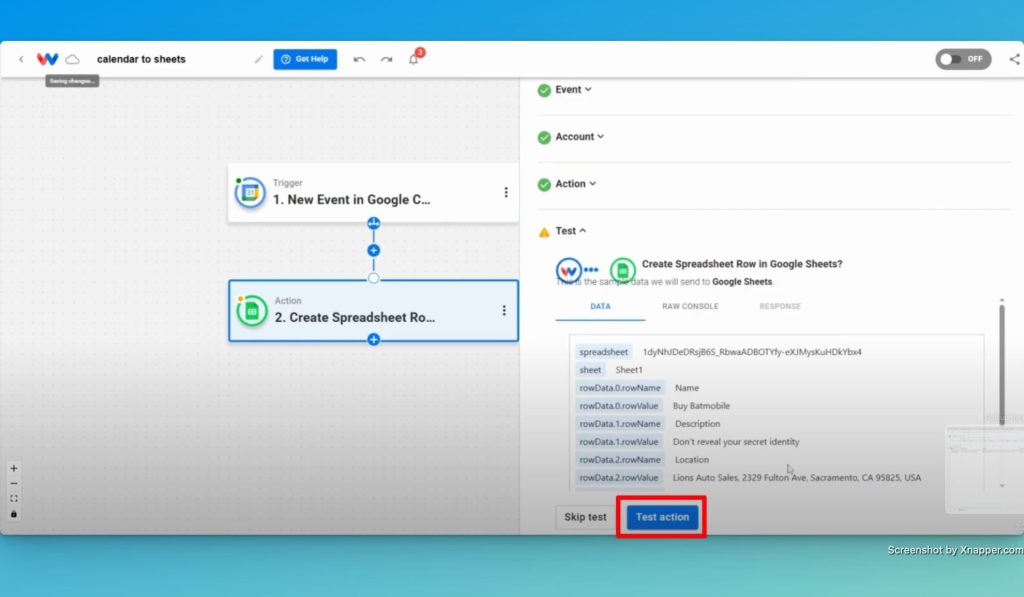Screen dimensions: 1024x597
Task: Open options menu for trigger step 1
Action: click(x=505, y=192)
